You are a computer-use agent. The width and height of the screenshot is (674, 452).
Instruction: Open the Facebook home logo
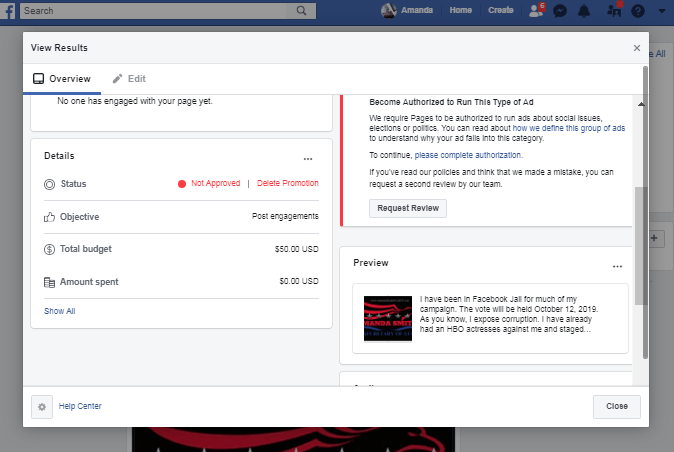[8, 10]
